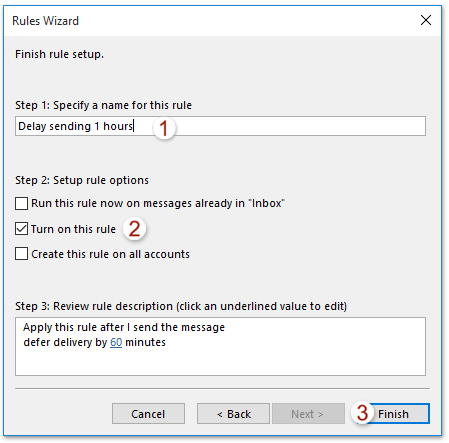Close the Rules Wizard dialog with X
Screen dimensions: 449x443
coord(426,20)
